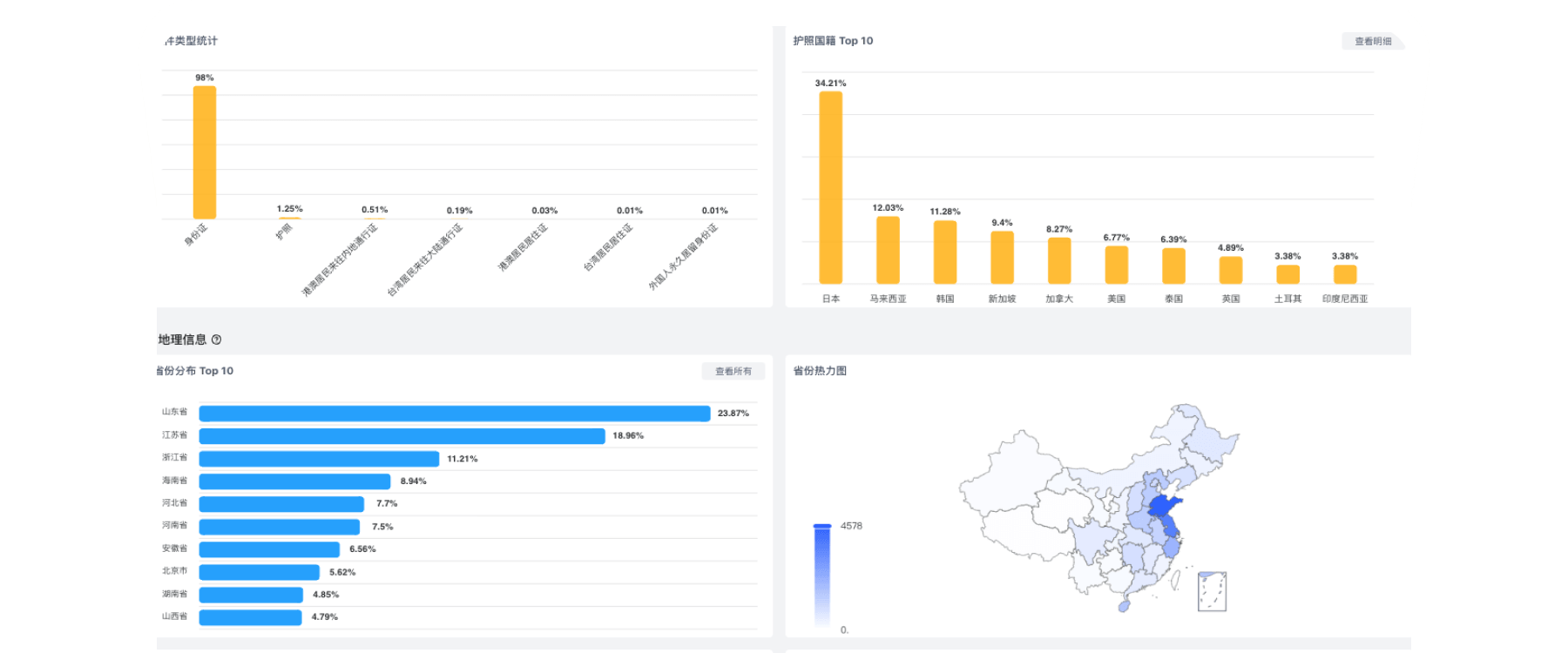The height and width of the screenshot is (653, 1568).
Task: Click the help icon beside 地理信息
Action: (x=216, y=340)
